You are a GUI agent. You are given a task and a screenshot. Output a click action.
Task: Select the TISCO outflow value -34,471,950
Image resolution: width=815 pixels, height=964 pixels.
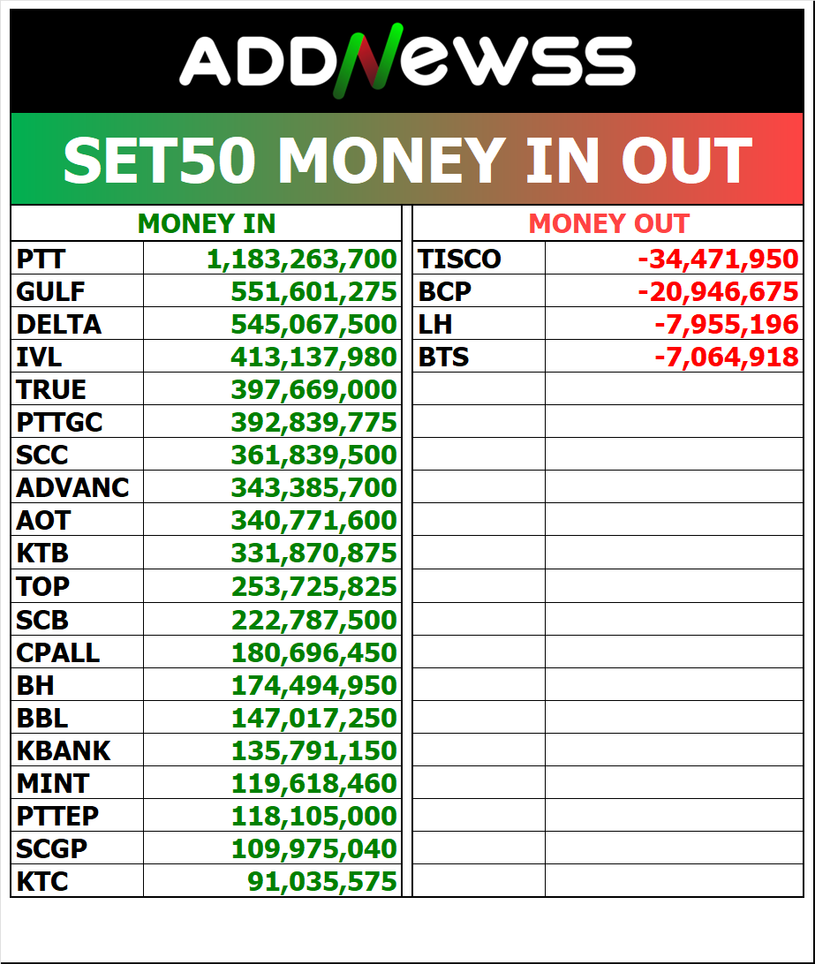click(x=718, y=260)
